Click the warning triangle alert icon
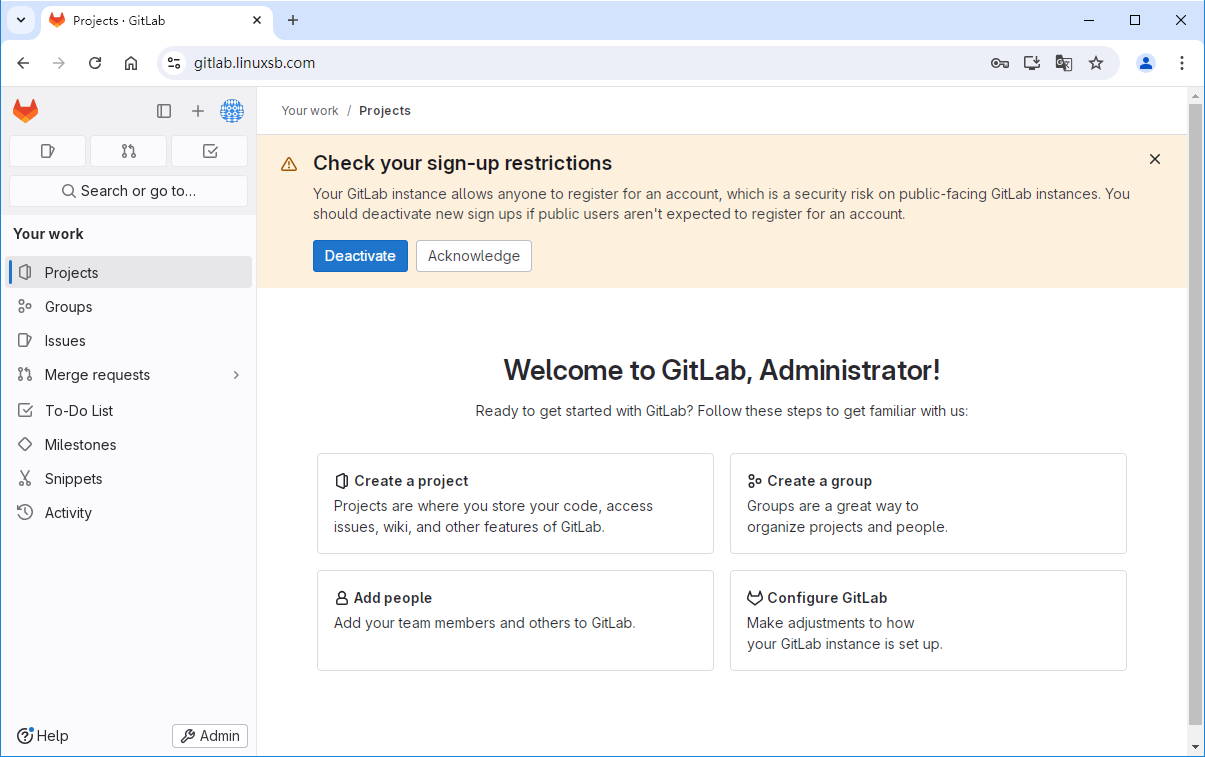 coord(289,164)
